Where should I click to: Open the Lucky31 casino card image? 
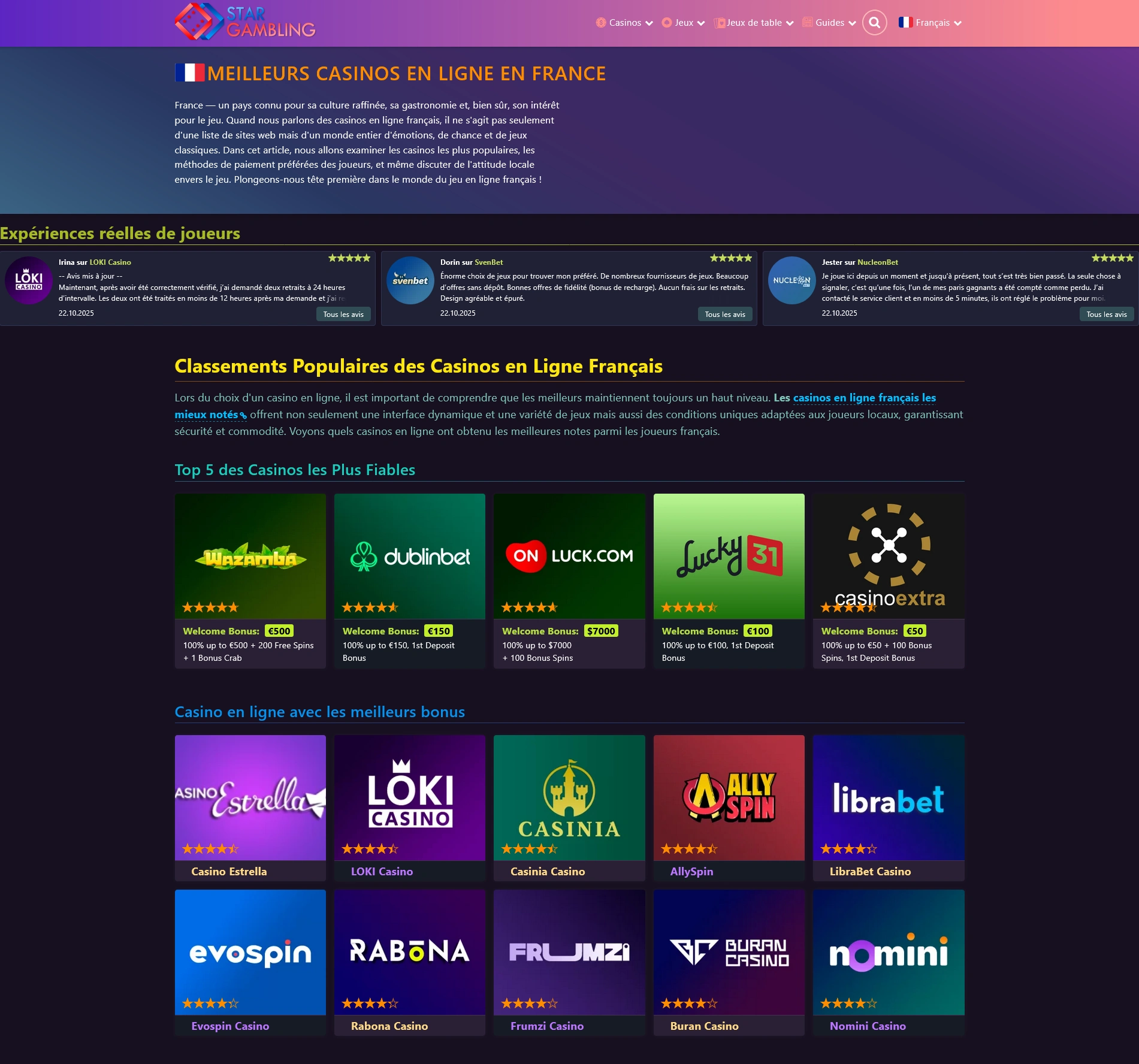click(x=729, y=556)
